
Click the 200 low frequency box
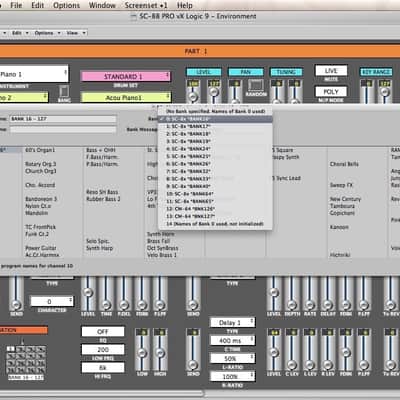[x=103, y=349]
